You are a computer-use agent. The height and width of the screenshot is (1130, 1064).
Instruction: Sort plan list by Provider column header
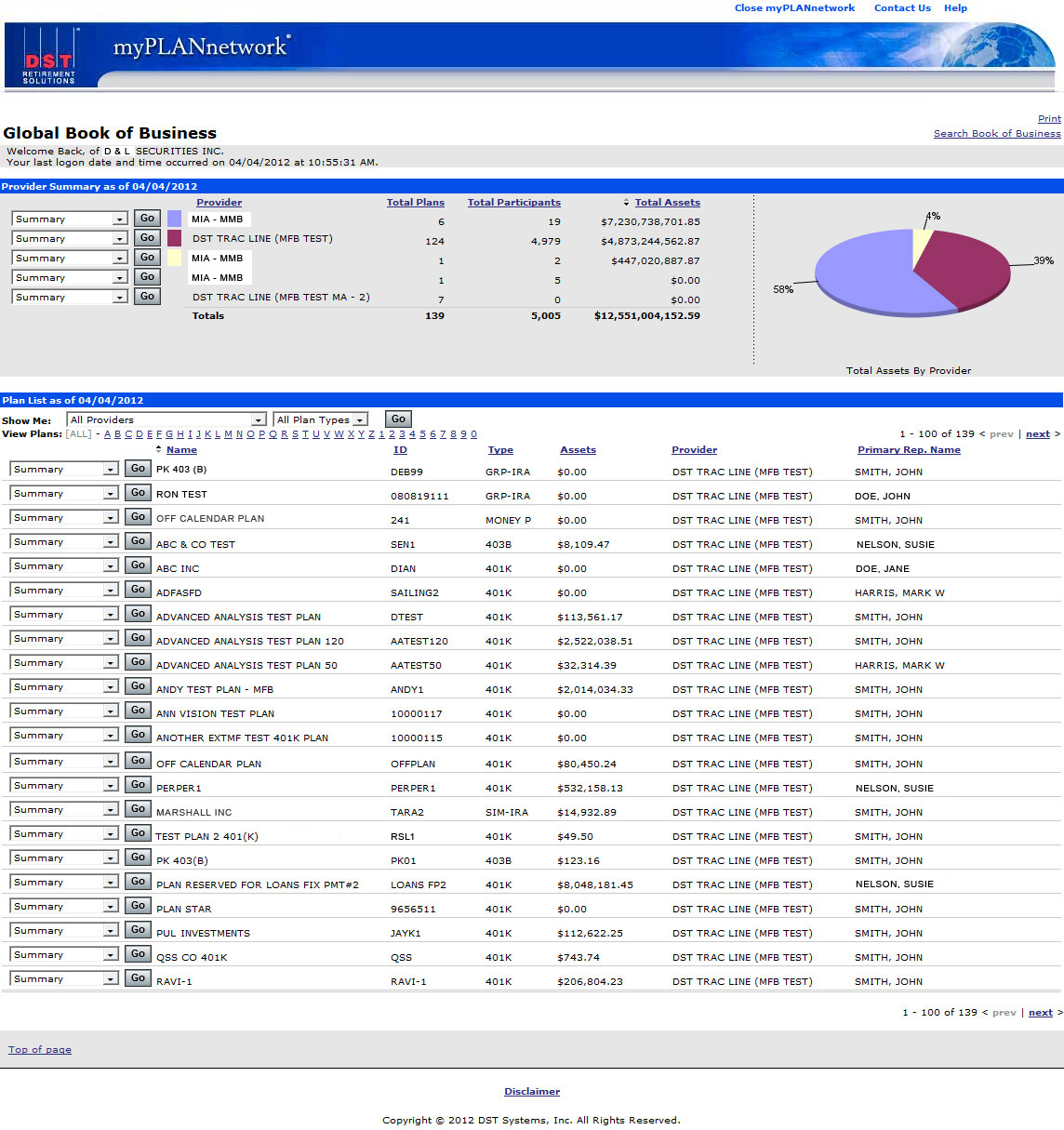tap(695, 450)
